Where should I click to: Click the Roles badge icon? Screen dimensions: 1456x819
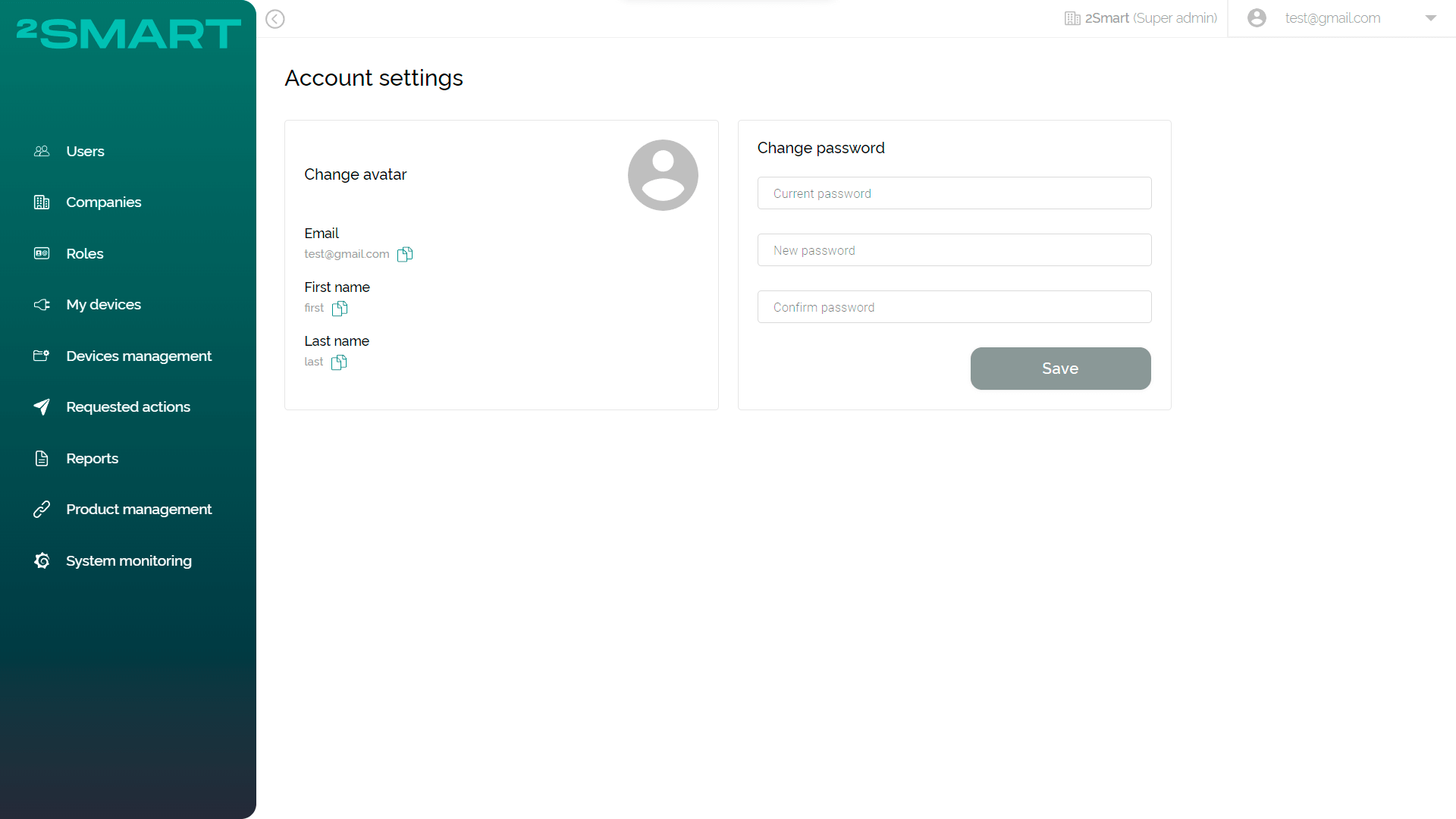click(x=42, y=253)
